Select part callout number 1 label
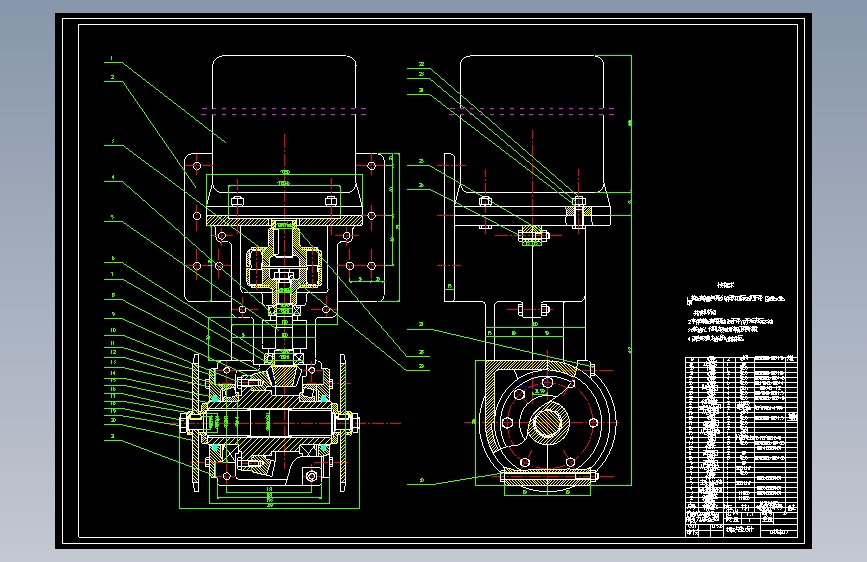Screen dimensions: 867x562 [111, 58]
